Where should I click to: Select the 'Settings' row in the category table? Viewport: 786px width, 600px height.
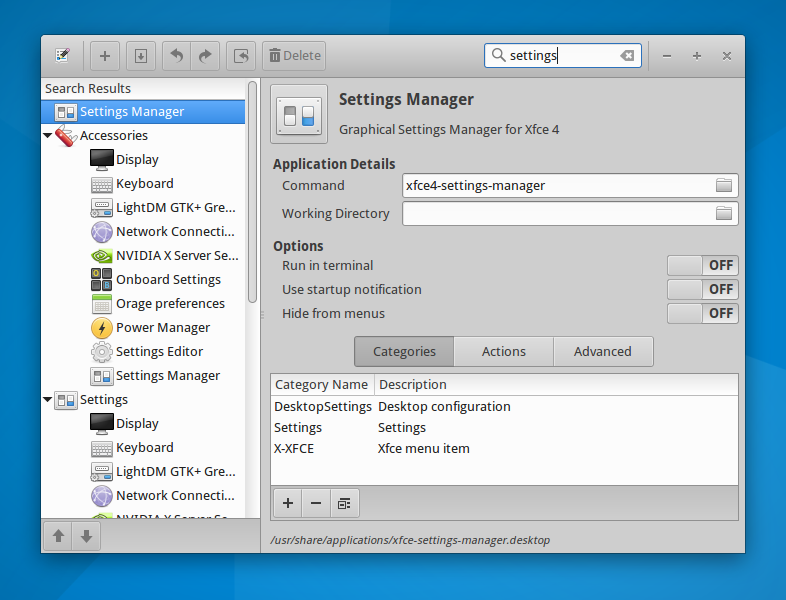(x=504, y=428)
